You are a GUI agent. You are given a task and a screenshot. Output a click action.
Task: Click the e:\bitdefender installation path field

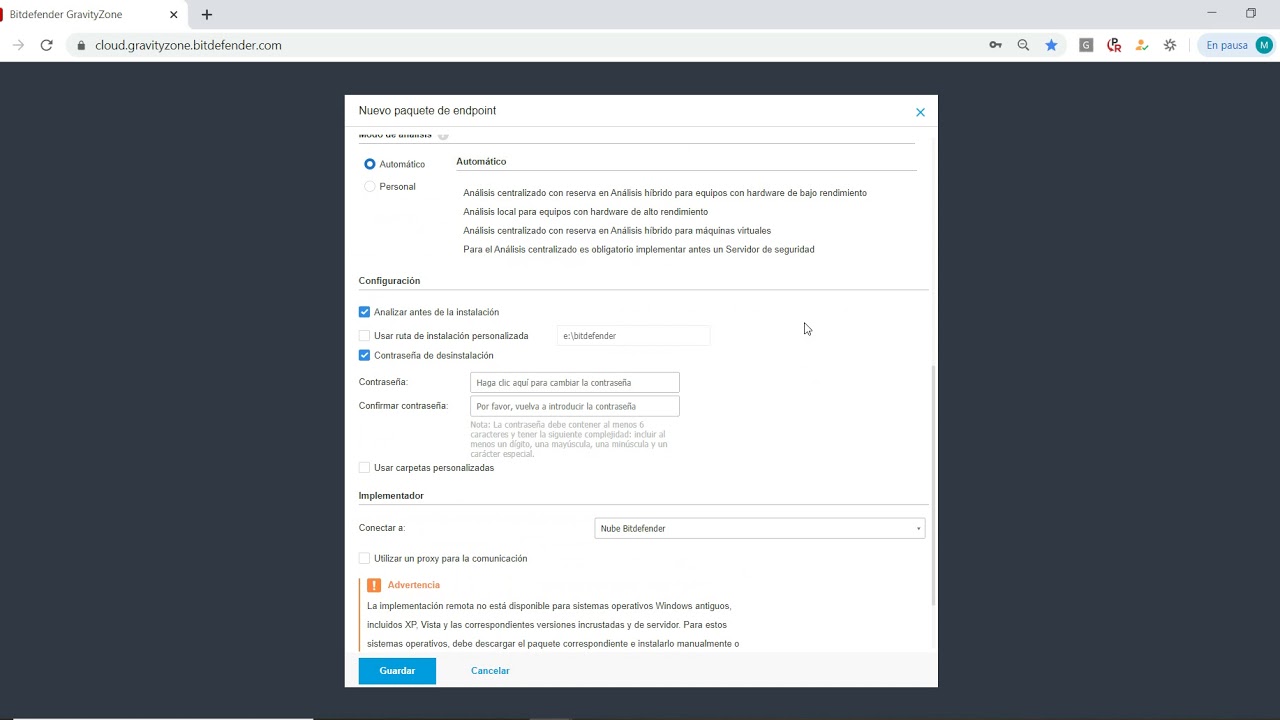coord(633,336)
